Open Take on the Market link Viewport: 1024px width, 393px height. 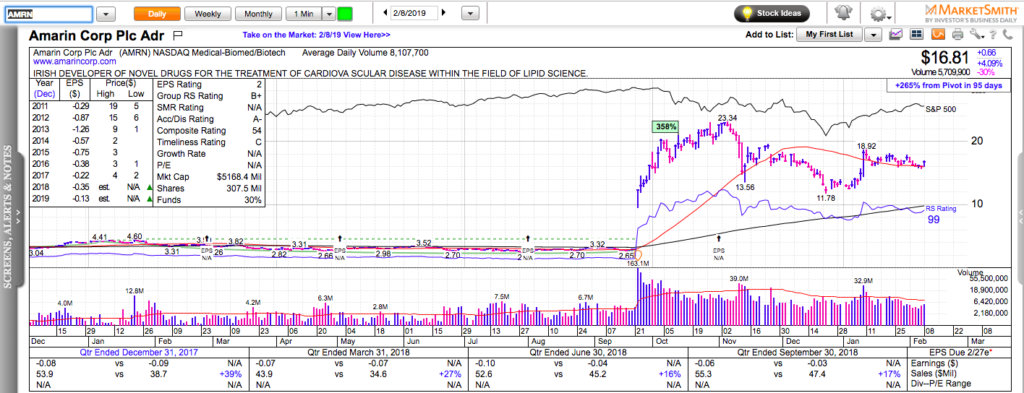tap(317, 35)
